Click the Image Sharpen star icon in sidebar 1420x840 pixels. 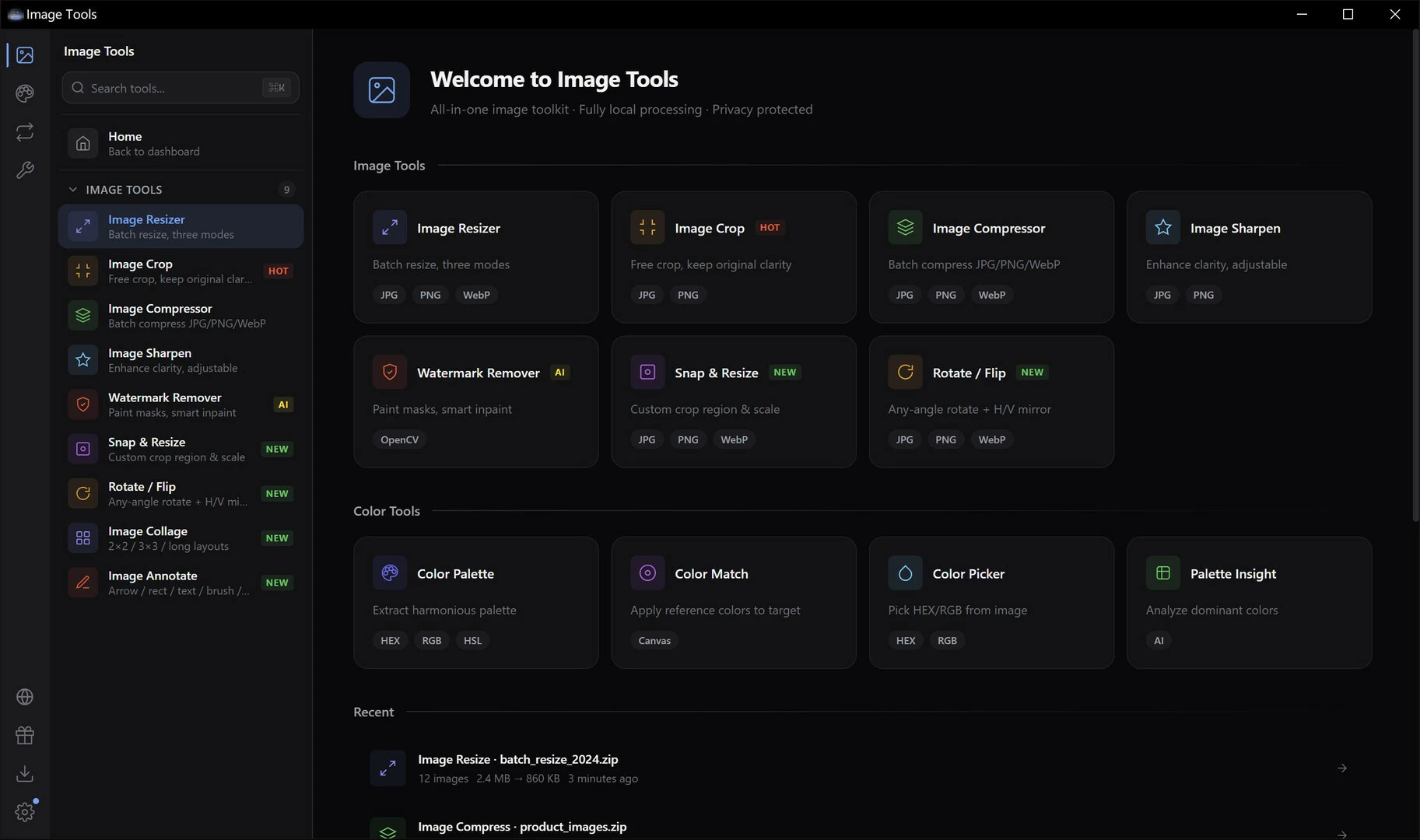click(x=83, y=360)
